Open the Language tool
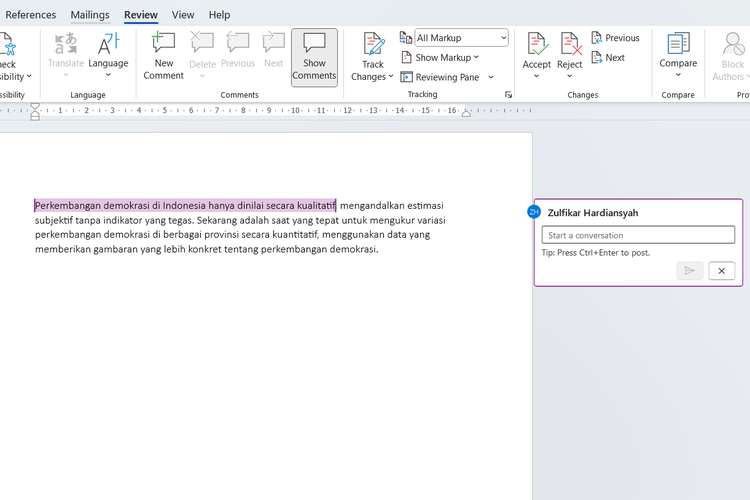Viewport: 750px width, 500px height. click(108, 50)
